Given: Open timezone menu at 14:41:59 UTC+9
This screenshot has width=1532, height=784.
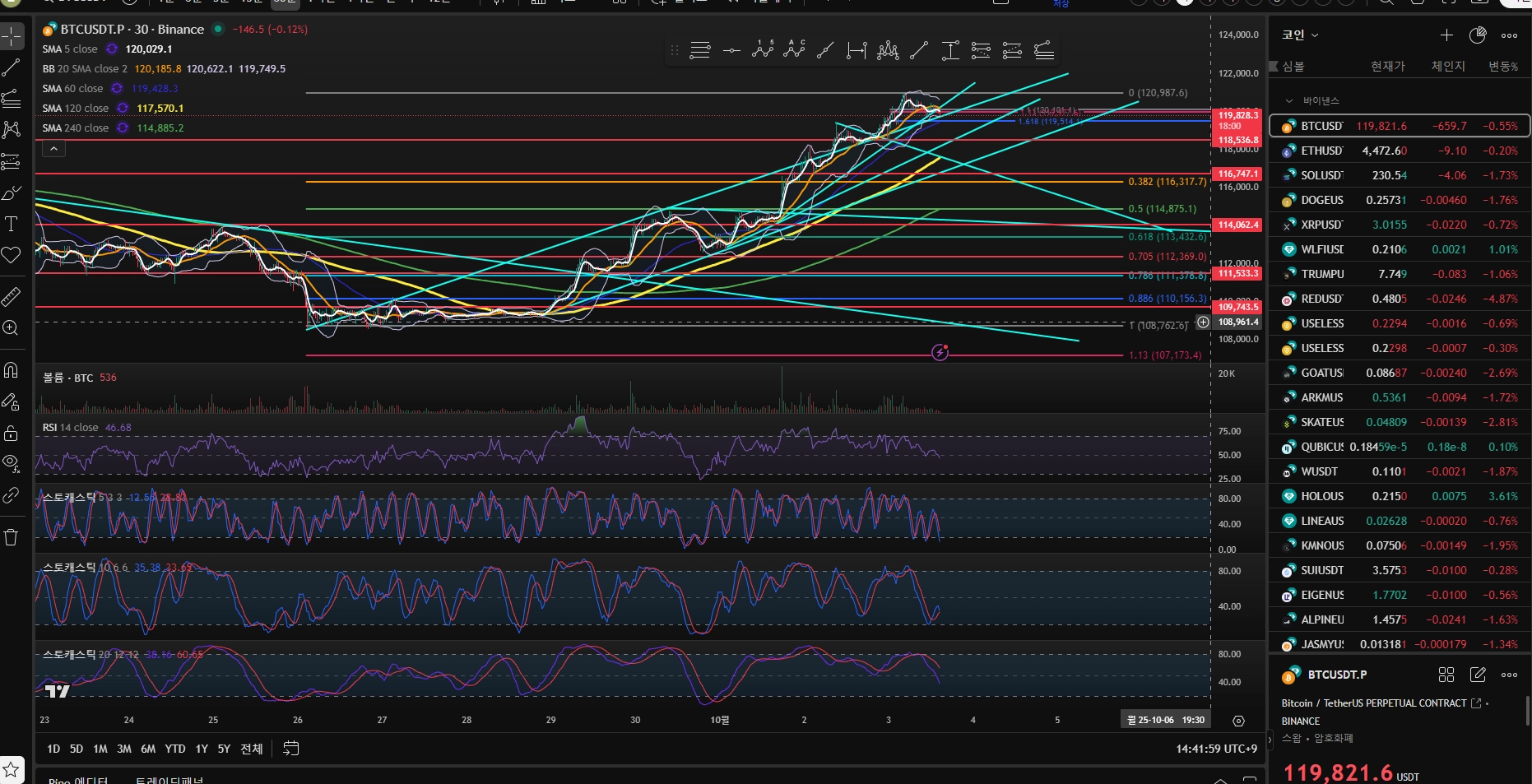Looking at the screenshot, I should [1216, 749].
